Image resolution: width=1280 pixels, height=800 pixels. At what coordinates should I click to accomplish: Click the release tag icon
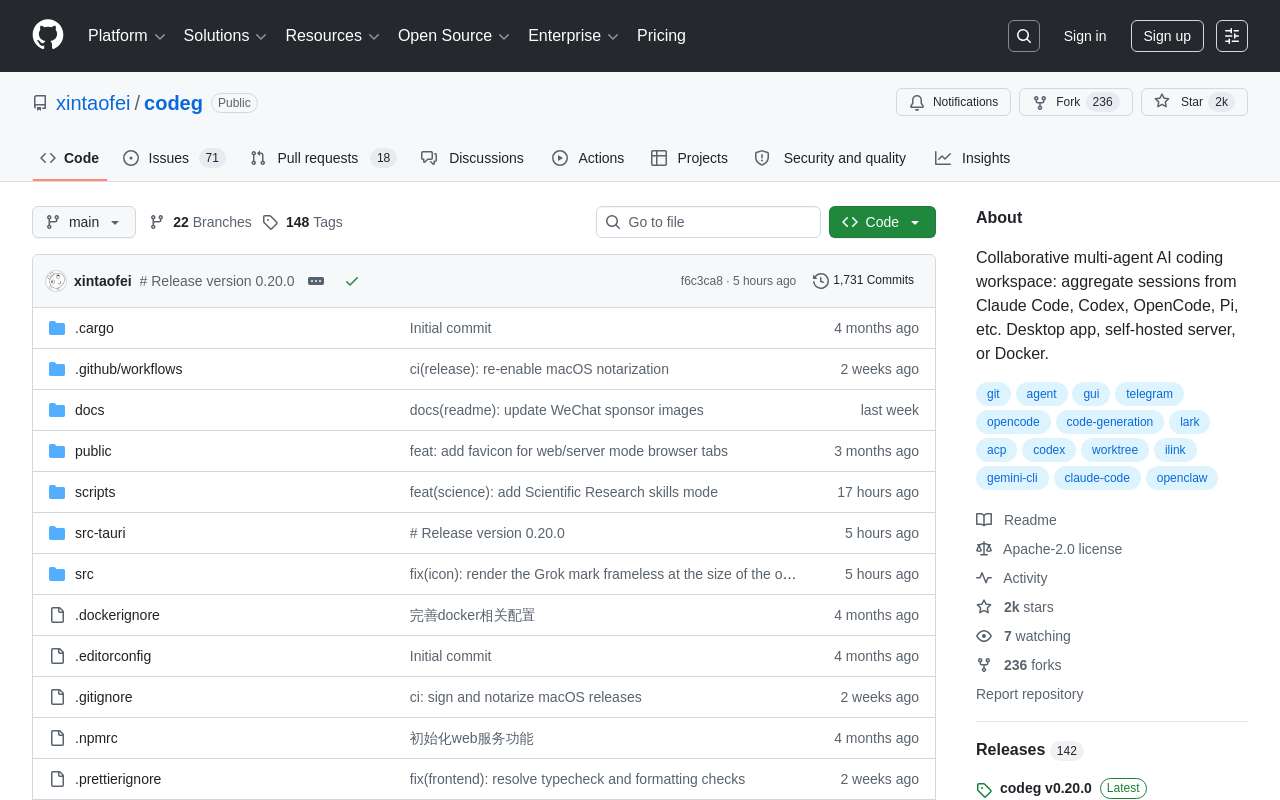(x=984, y=789)
